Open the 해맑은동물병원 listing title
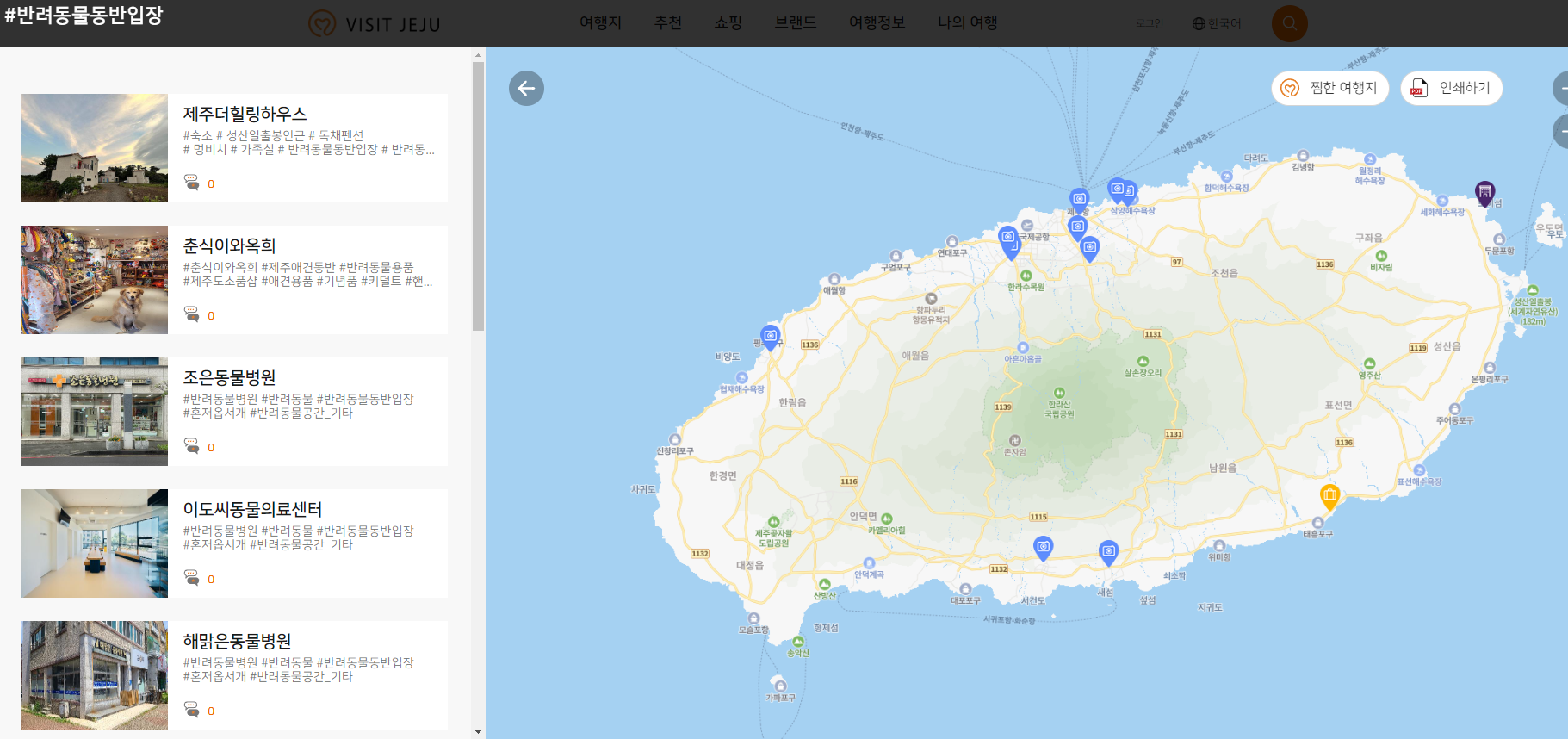Image resolution: width=1568 pixels, height=739 pixels. pos(237,641)
